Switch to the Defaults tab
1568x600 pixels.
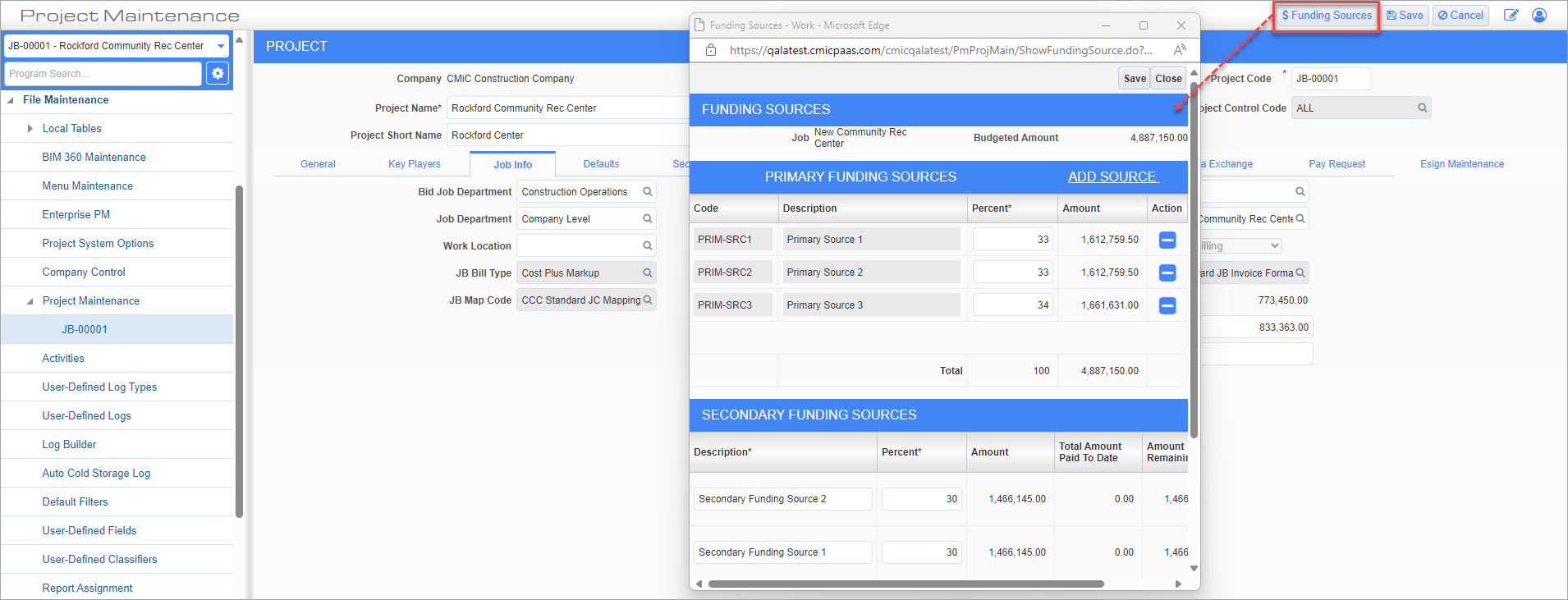point(601,164)
